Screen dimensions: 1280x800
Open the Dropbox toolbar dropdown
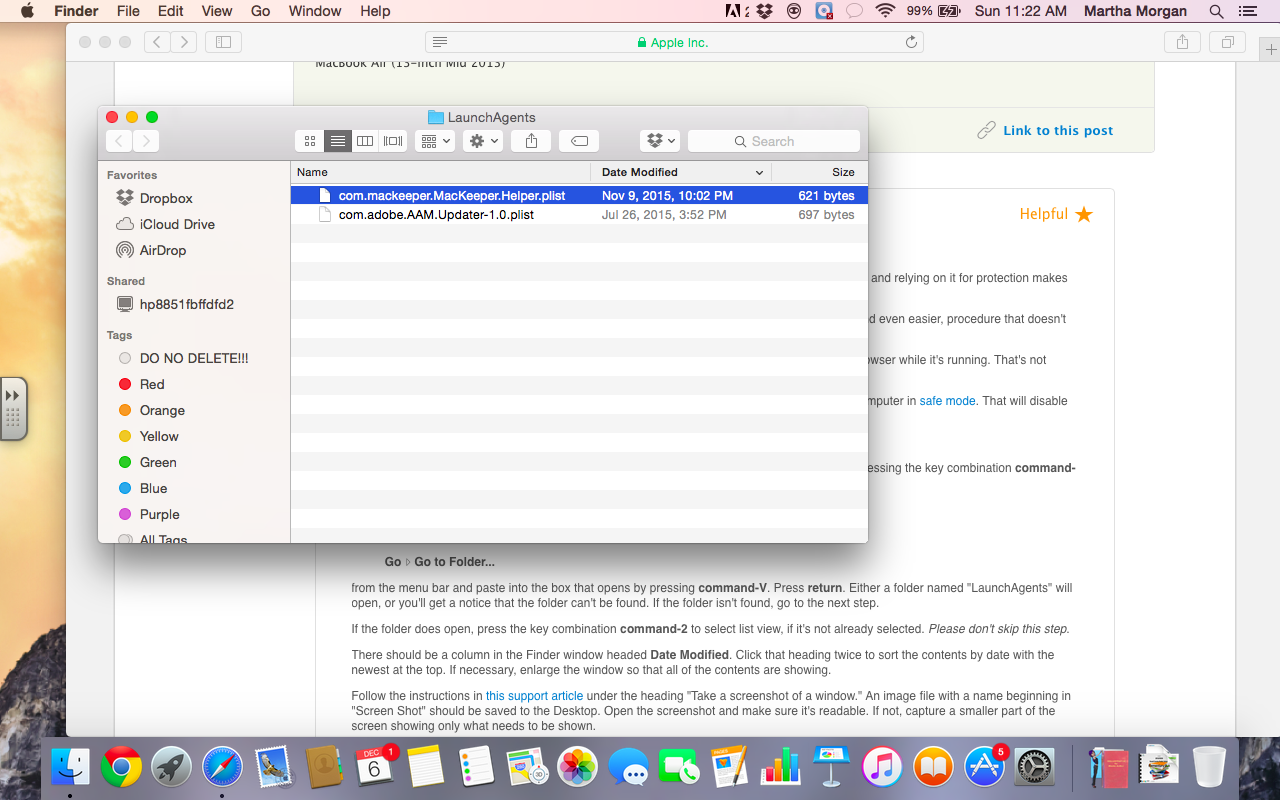pyautogui.click(x=660, y=141)
